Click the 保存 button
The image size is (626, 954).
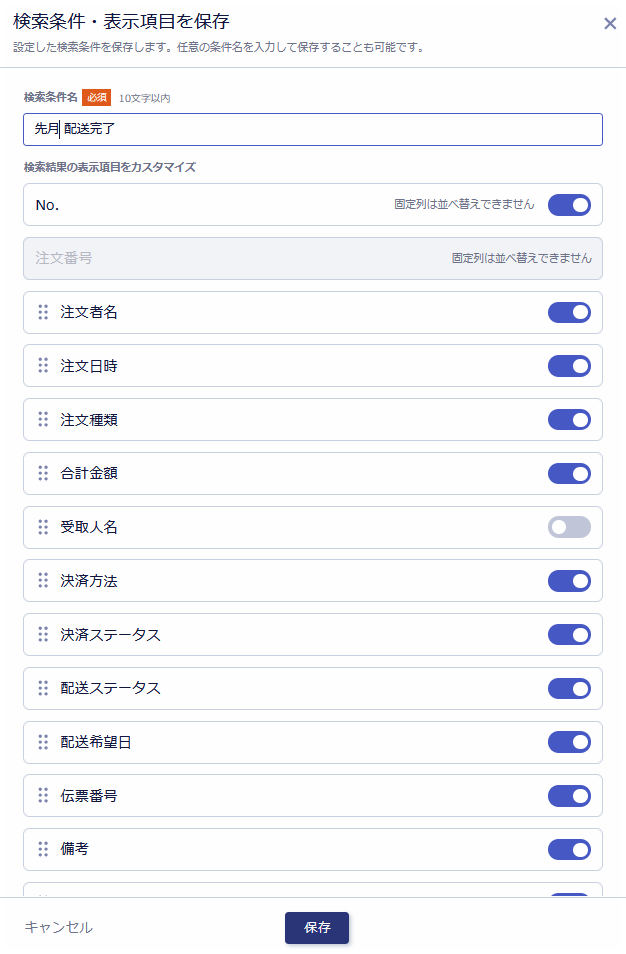[x=317, y=928]
